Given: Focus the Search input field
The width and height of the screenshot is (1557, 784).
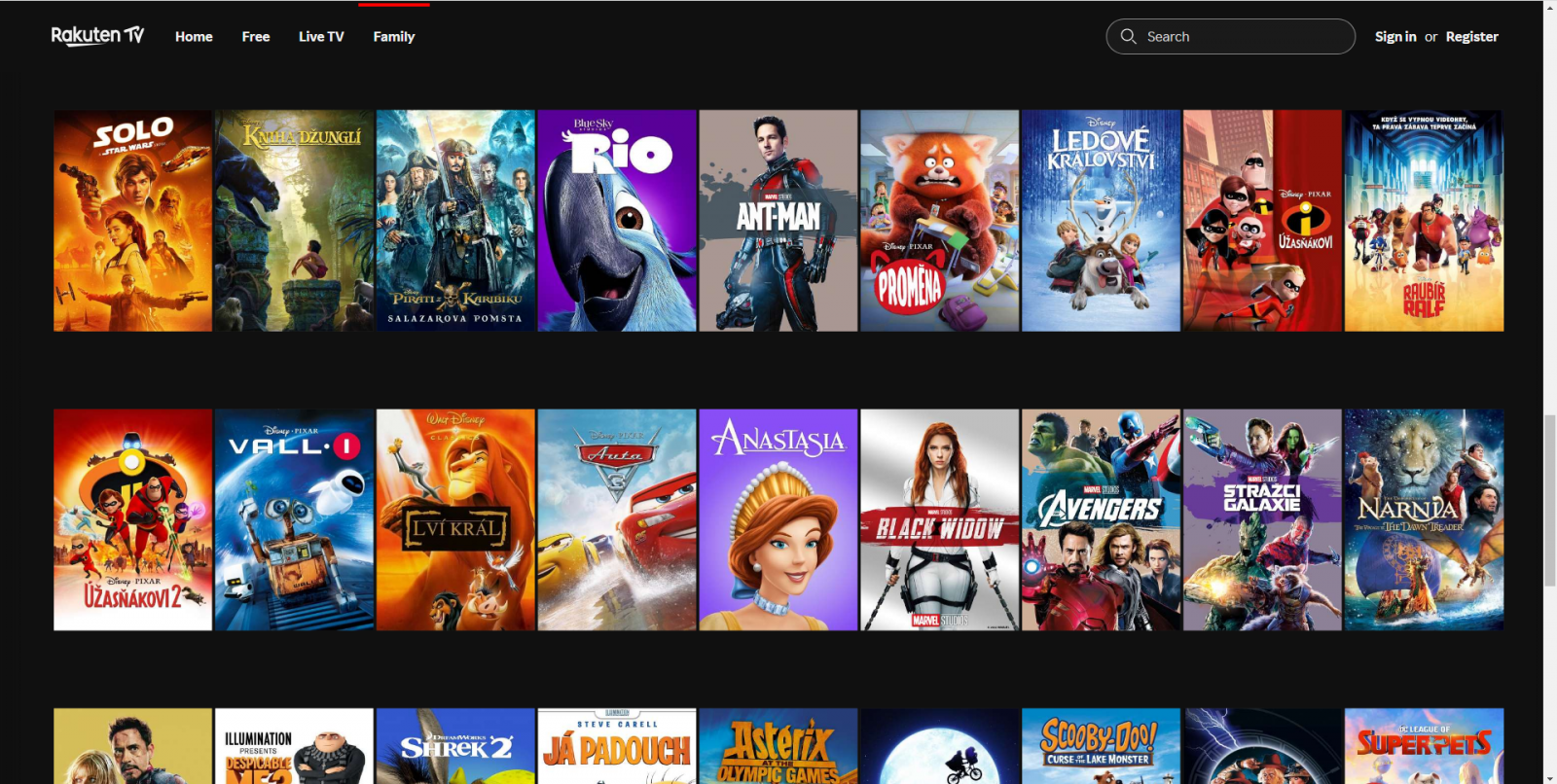Looking at the screenshot, I should click(x=1230, y=36).
